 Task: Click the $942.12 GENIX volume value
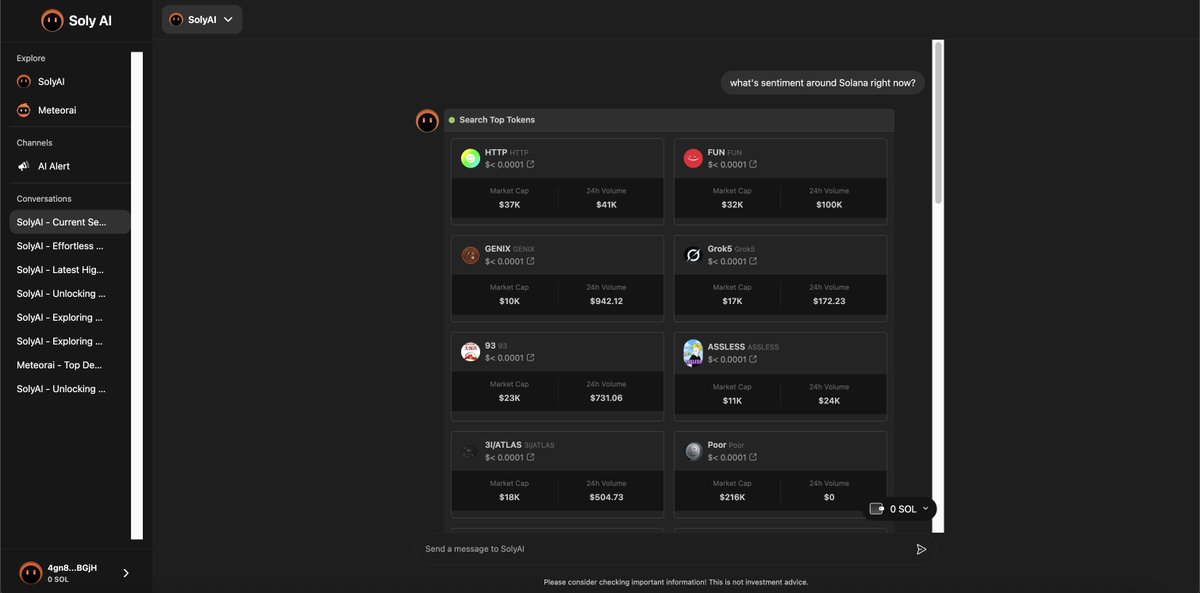coord(606,301)
